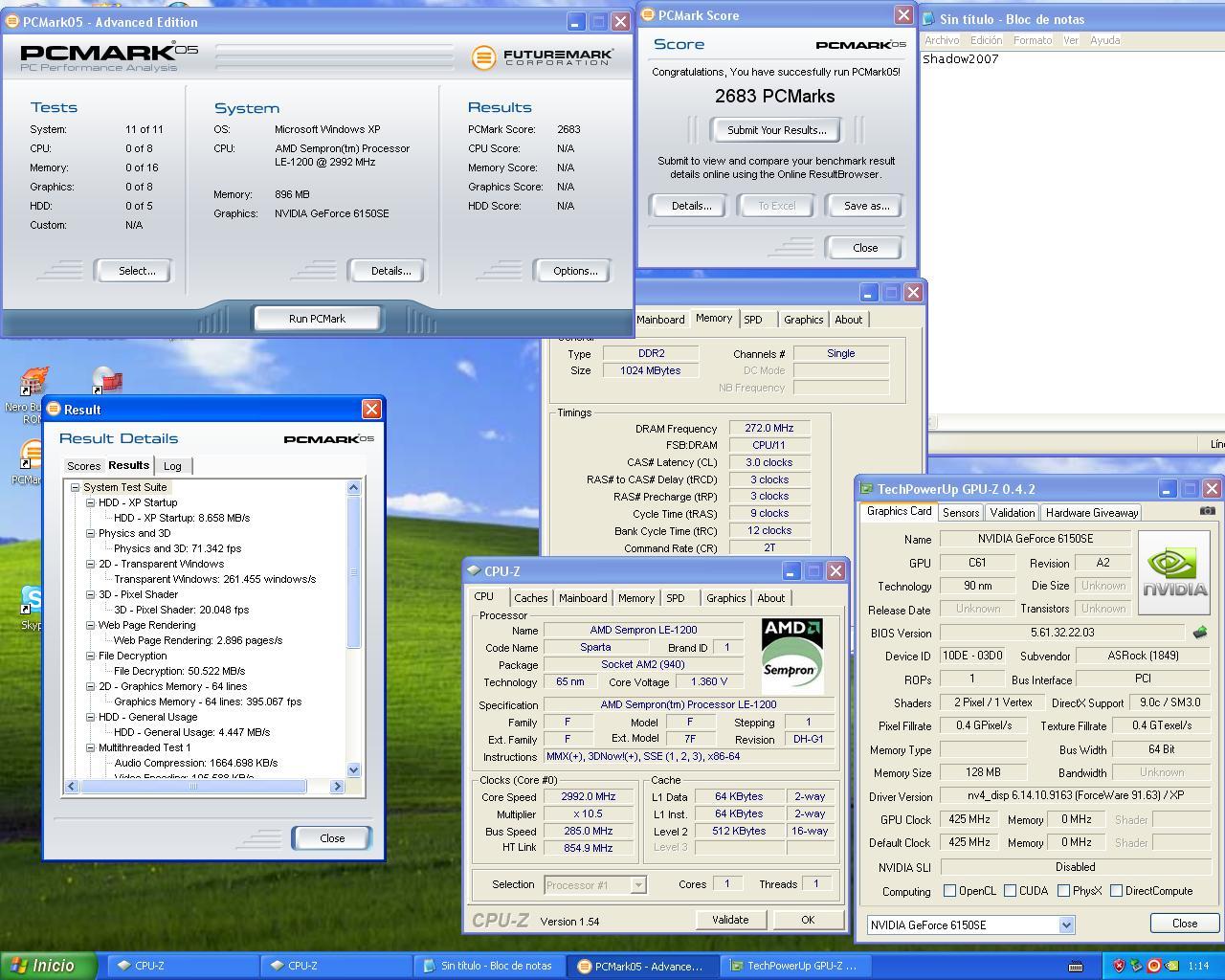The height and width of the screenshot is (980, 1225).
Task: Collapse the 2D - Transparent Windows node
Action: tap(90, 564)
